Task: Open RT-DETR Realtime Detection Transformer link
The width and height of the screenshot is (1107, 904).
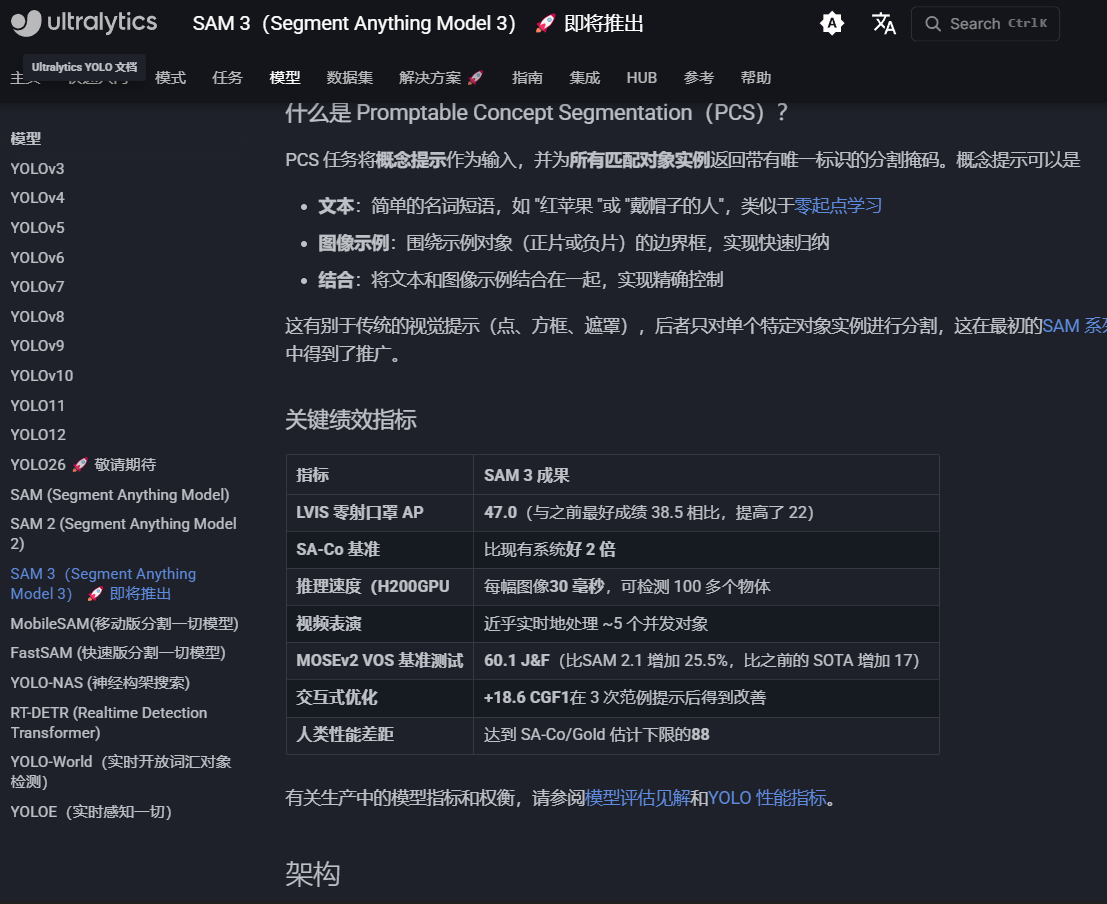Action: click(x=109, y=722)
